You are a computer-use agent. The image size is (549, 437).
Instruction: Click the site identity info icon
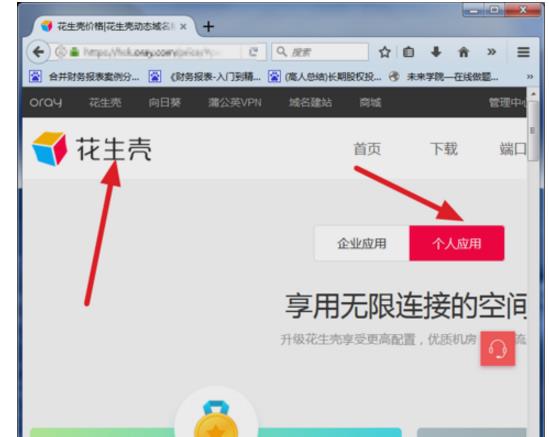(x=61, y=52)
